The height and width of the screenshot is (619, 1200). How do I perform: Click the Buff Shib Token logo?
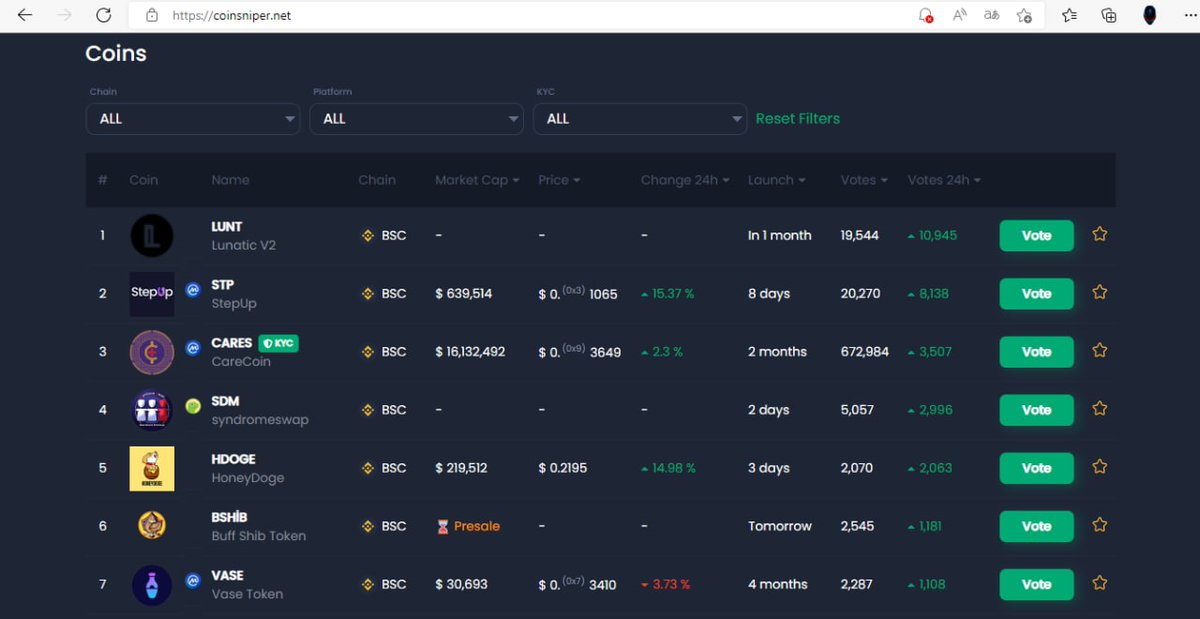point(152,525)
